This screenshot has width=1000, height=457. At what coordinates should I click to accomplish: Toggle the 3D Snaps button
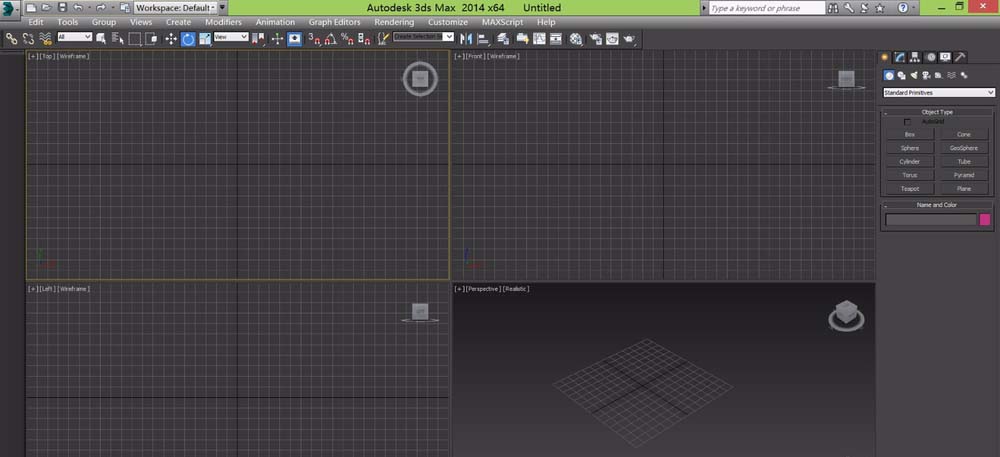[x=313, y=39]
